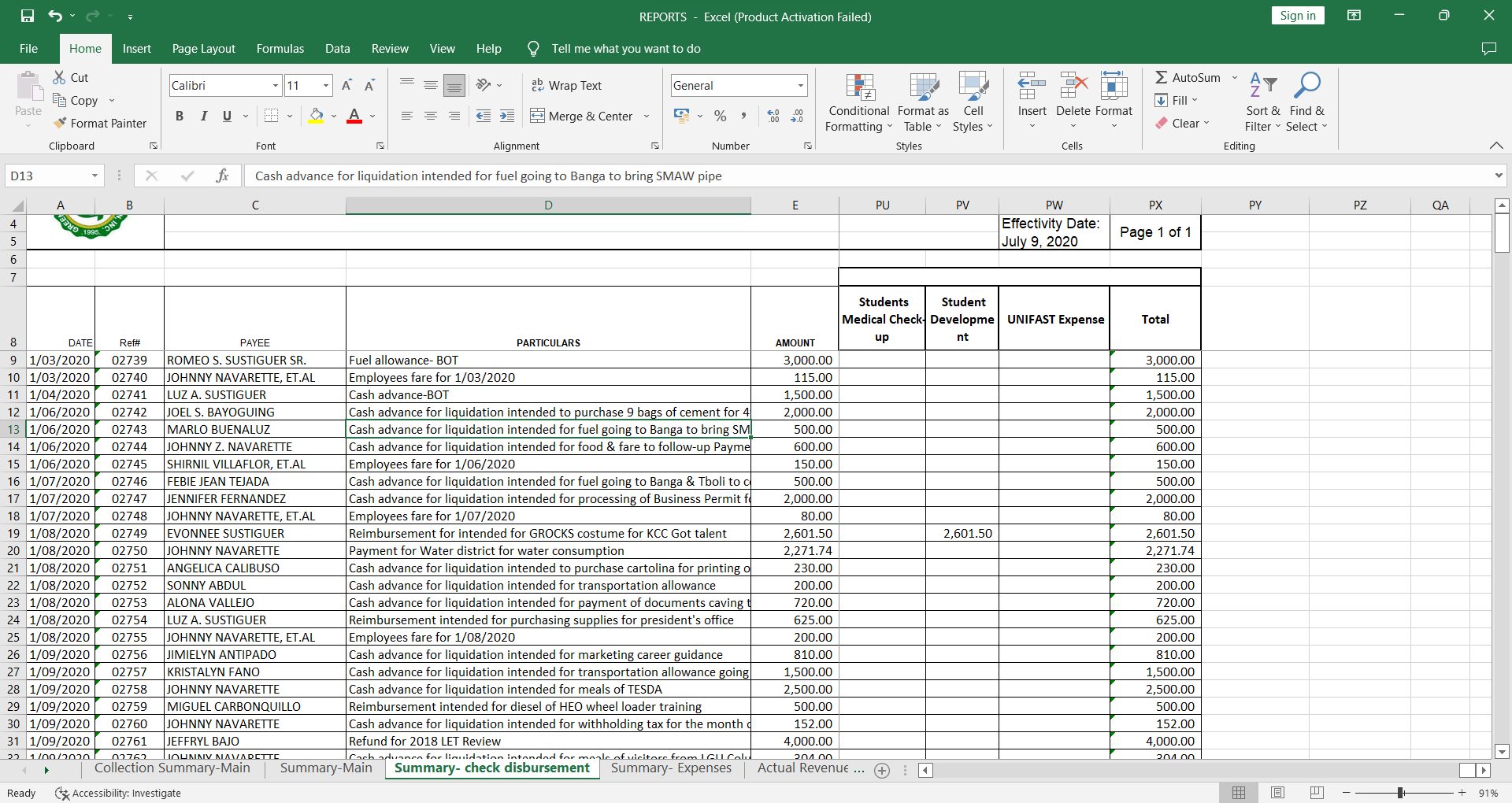
Task: Click the Decrease Indent icon
Action: pyautogui.click(x=484, y=116)
